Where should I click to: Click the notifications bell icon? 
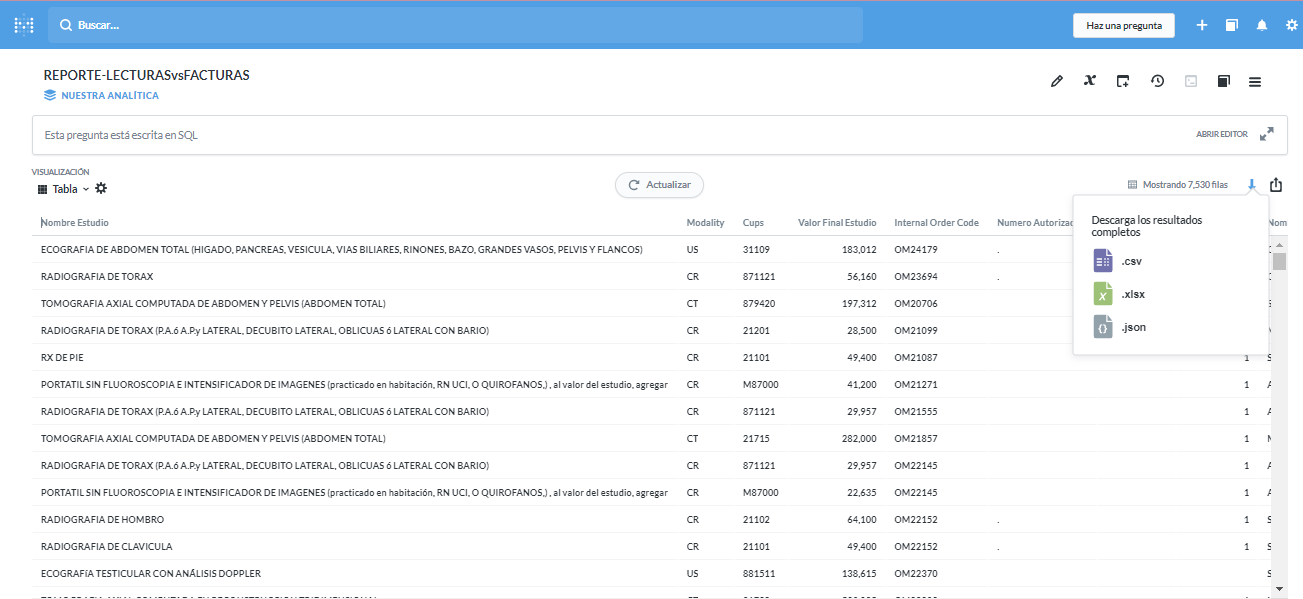tap(1262, 25)
